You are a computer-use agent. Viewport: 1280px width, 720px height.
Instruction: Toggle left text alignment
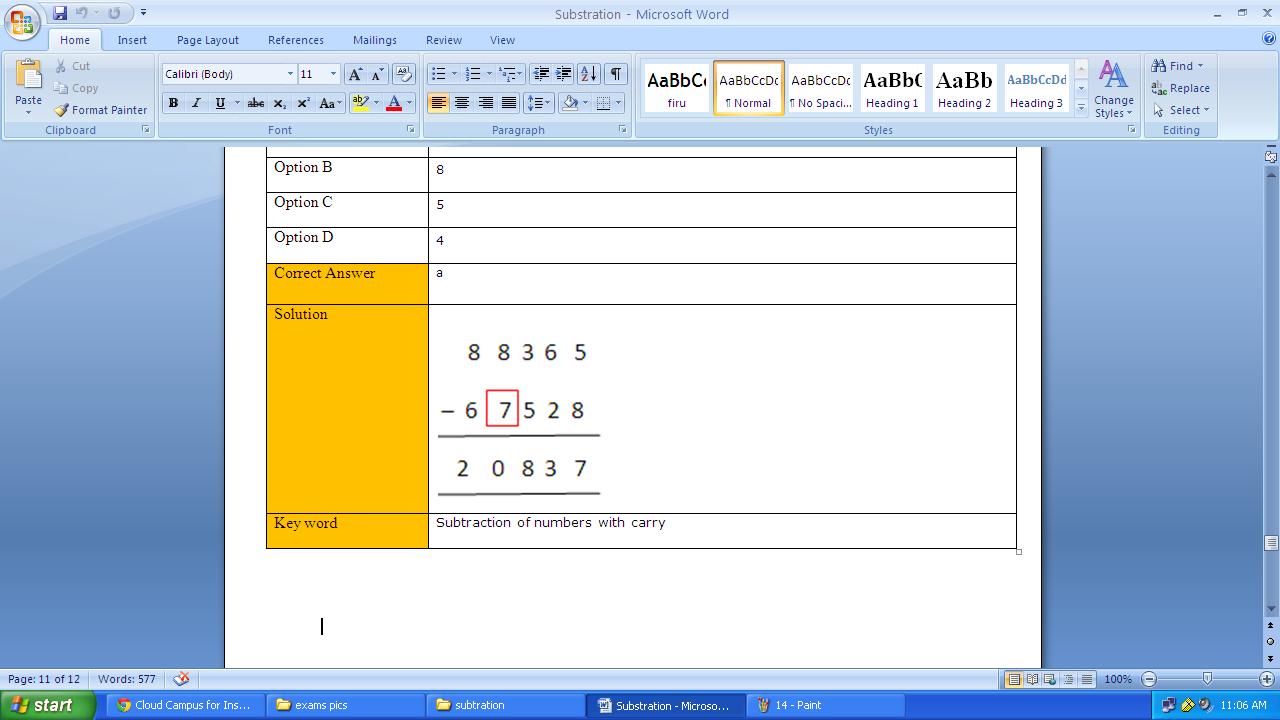(438, 103)
